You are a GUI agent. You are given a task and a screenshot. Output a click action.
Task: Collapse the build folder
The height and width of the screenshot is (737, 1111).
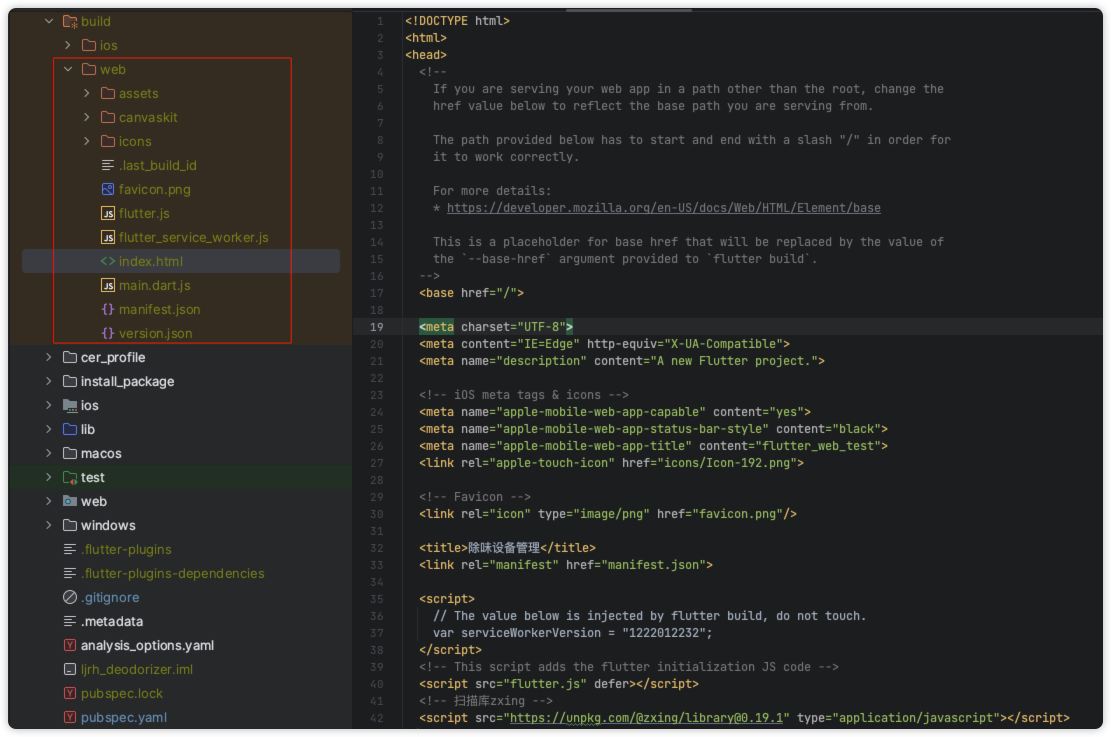(x=49, y=21)
